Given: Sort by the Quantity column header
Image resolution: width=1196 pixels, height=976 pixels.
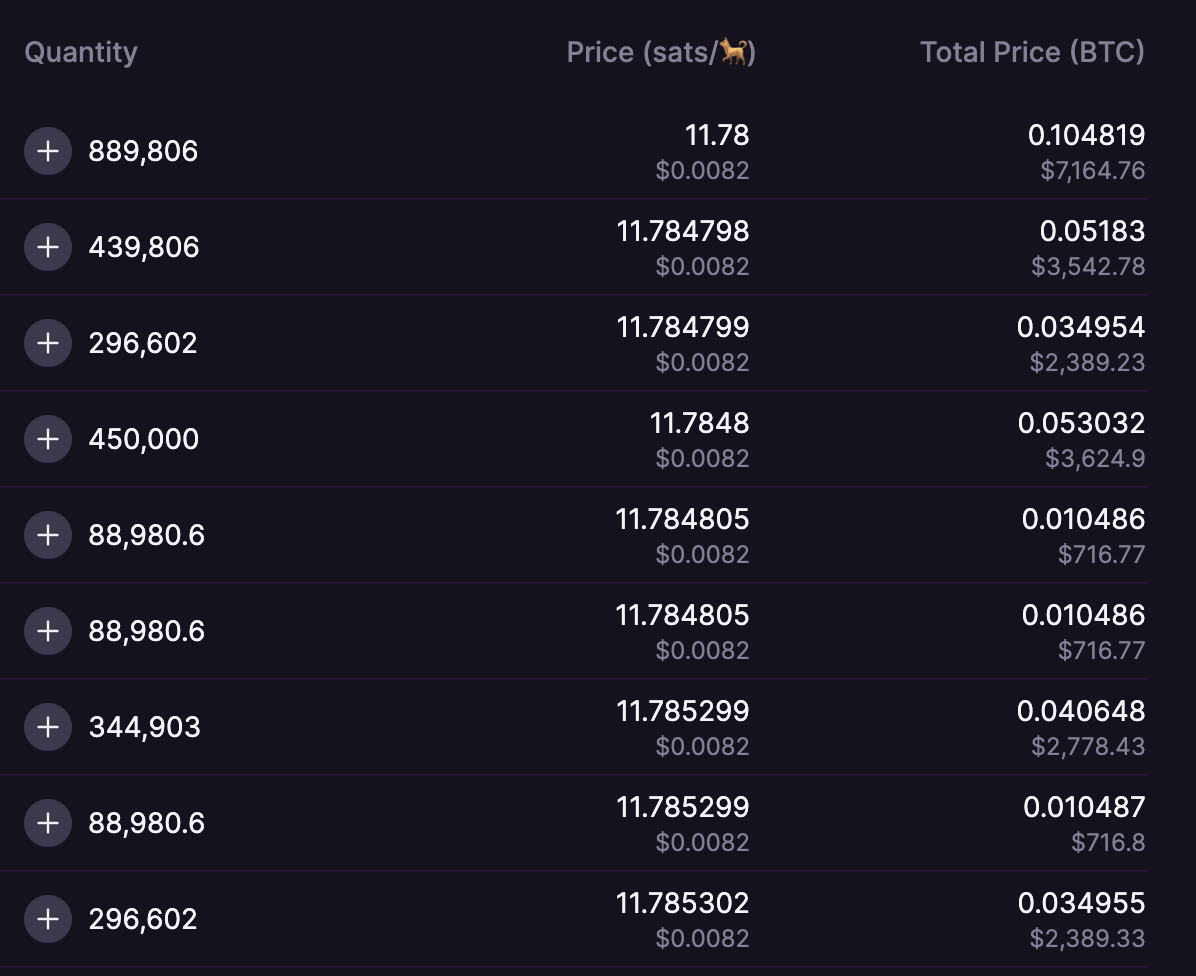Looking at the screenshot, I should 81,52.
